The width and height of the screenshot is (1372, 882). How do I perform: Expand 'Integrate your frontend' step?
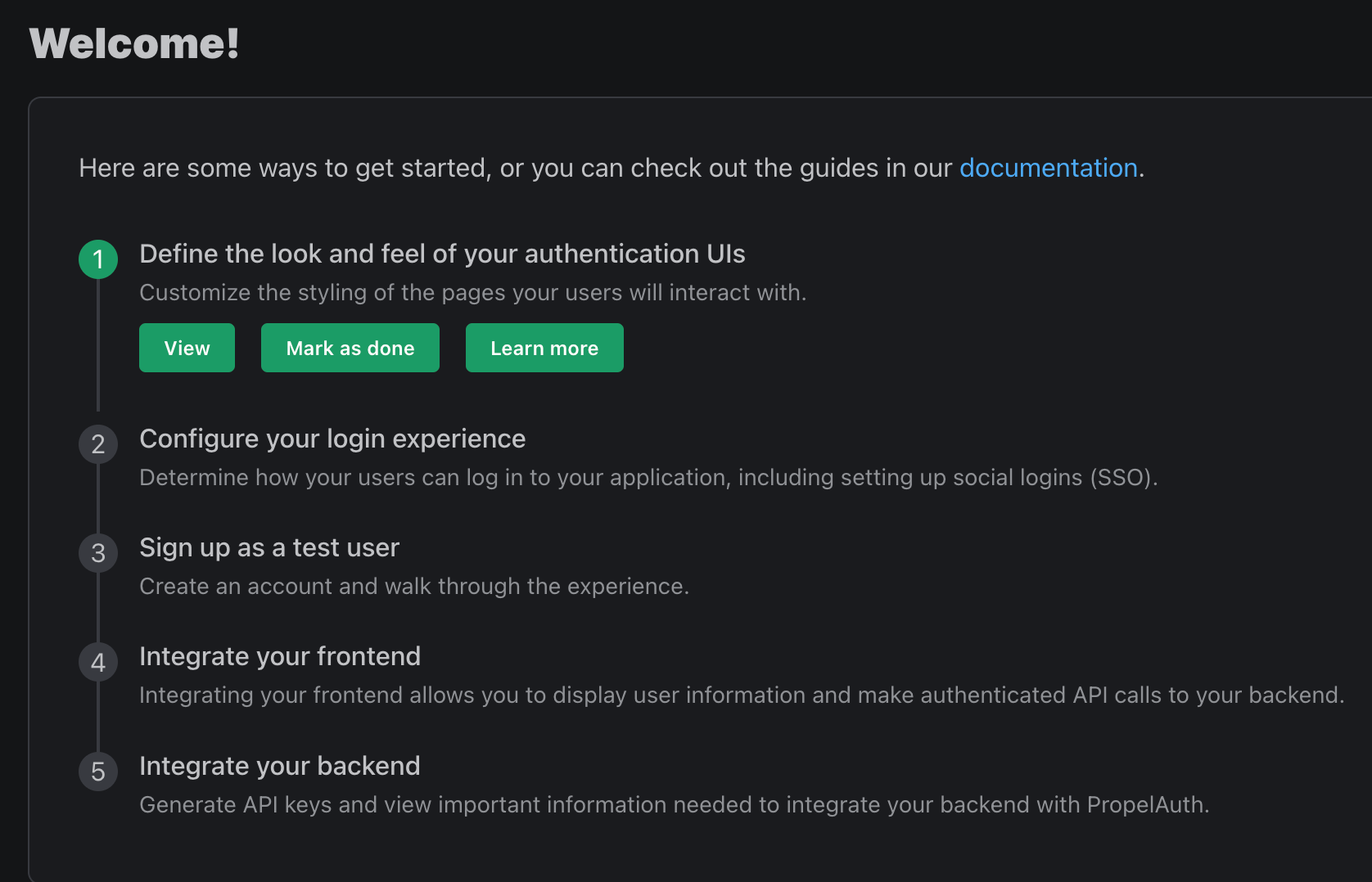point(280,656)
